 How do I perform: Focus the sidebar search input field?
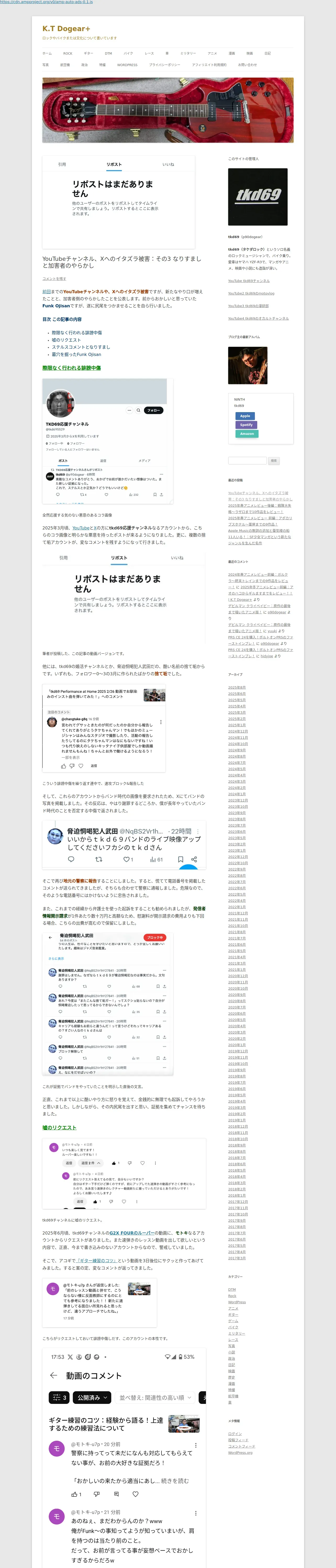tap(247, 461)
